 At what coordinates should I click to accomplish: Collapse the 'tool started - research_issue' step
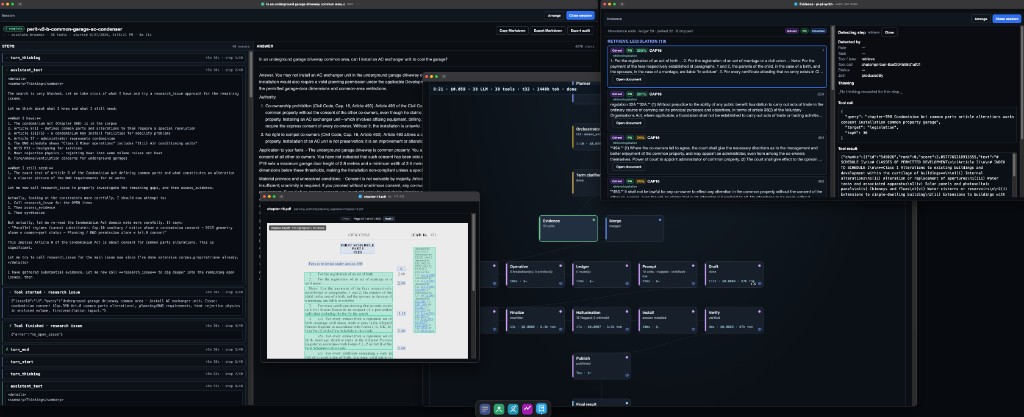[124, 293]
